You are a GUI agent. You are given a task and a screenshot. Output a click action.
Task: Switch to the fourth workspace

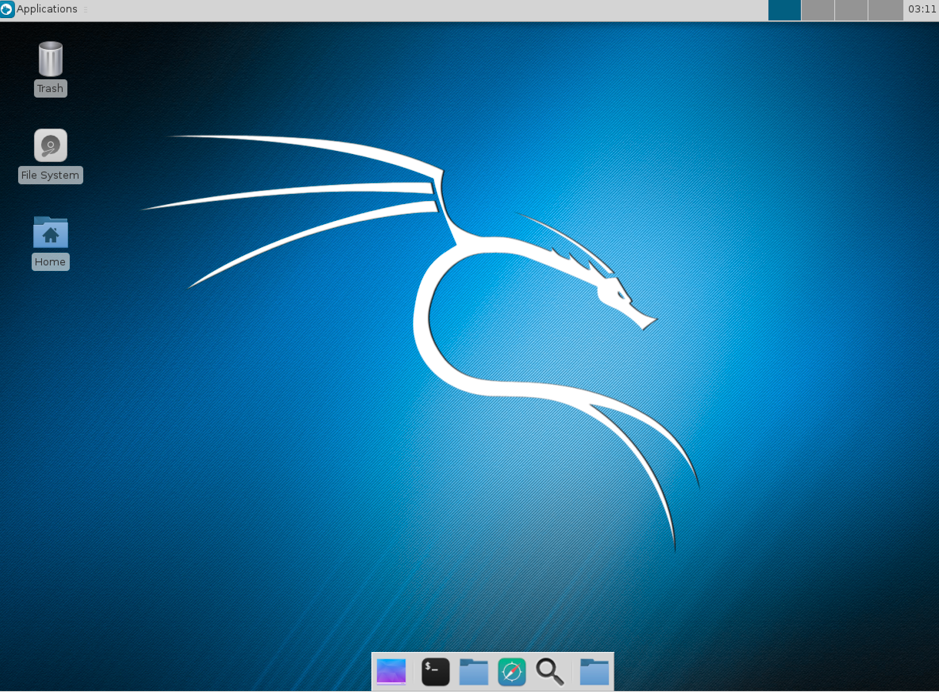point(886,10)
